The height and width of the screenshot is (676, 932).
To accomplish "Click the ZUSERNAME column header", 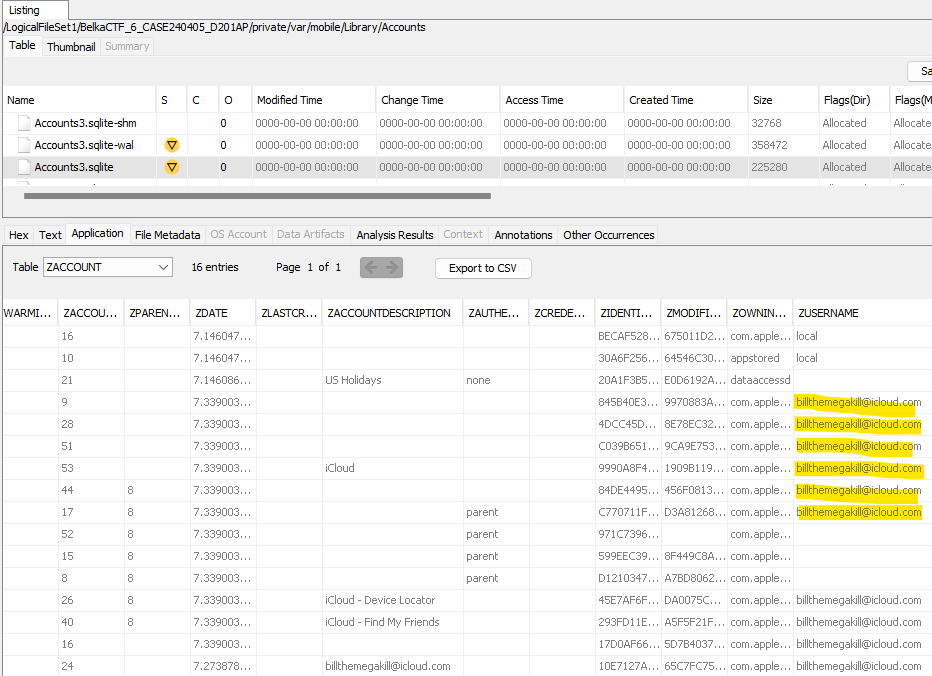I will (x=862, y=313).
